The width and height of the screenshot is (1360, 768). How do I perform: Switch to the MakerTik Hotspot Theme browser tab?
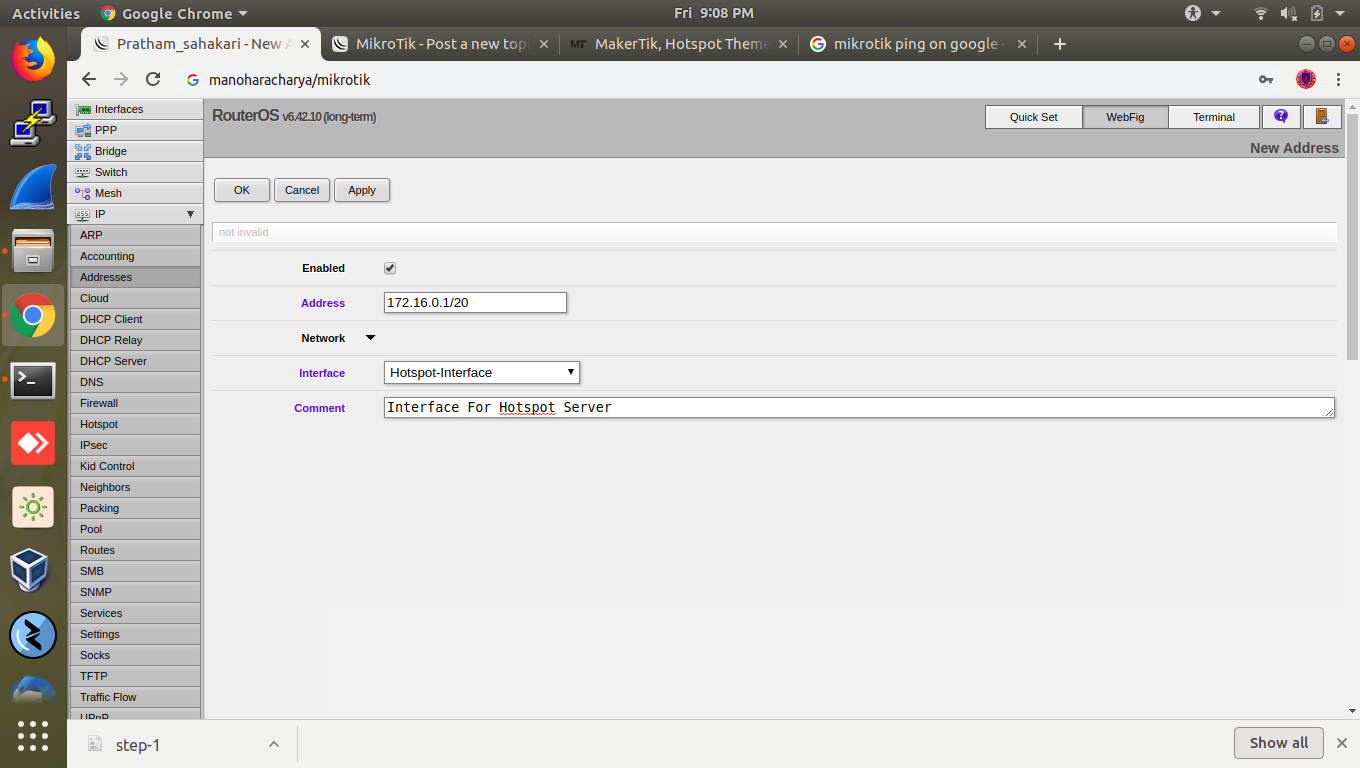pyautogui.click(x=668, y=43)
